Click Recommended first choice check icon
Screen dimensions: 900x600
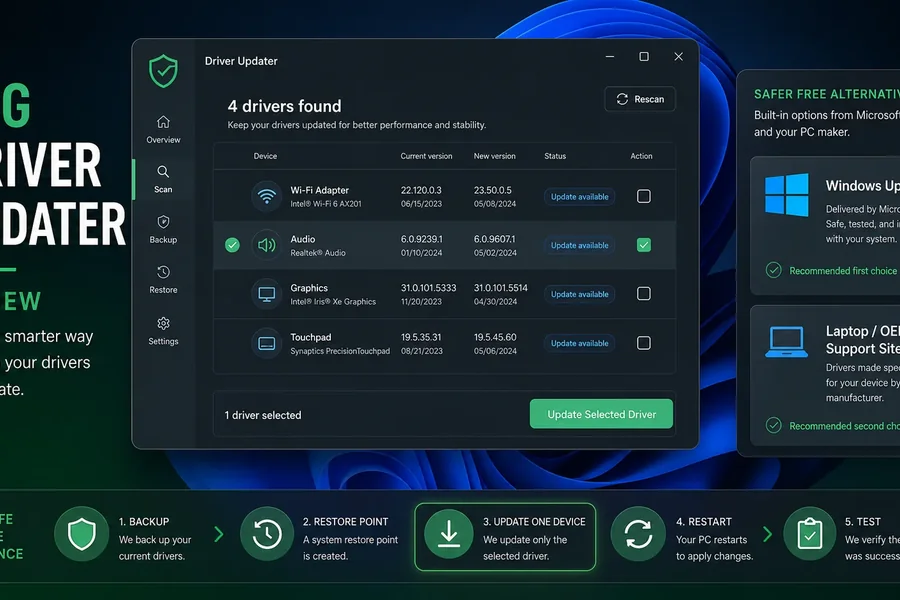[774, 270]
